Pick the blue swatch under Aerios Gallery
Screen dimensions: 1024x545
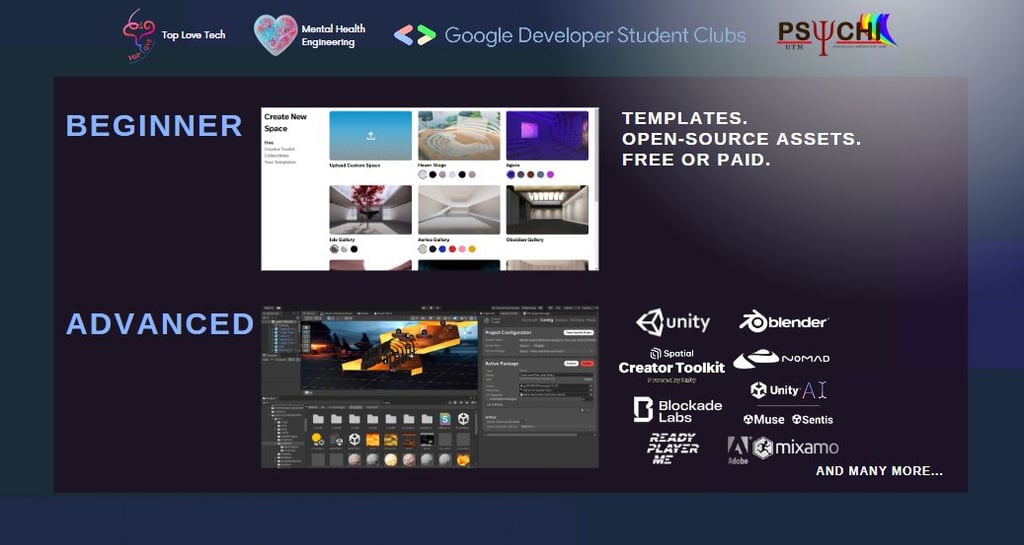442,249
